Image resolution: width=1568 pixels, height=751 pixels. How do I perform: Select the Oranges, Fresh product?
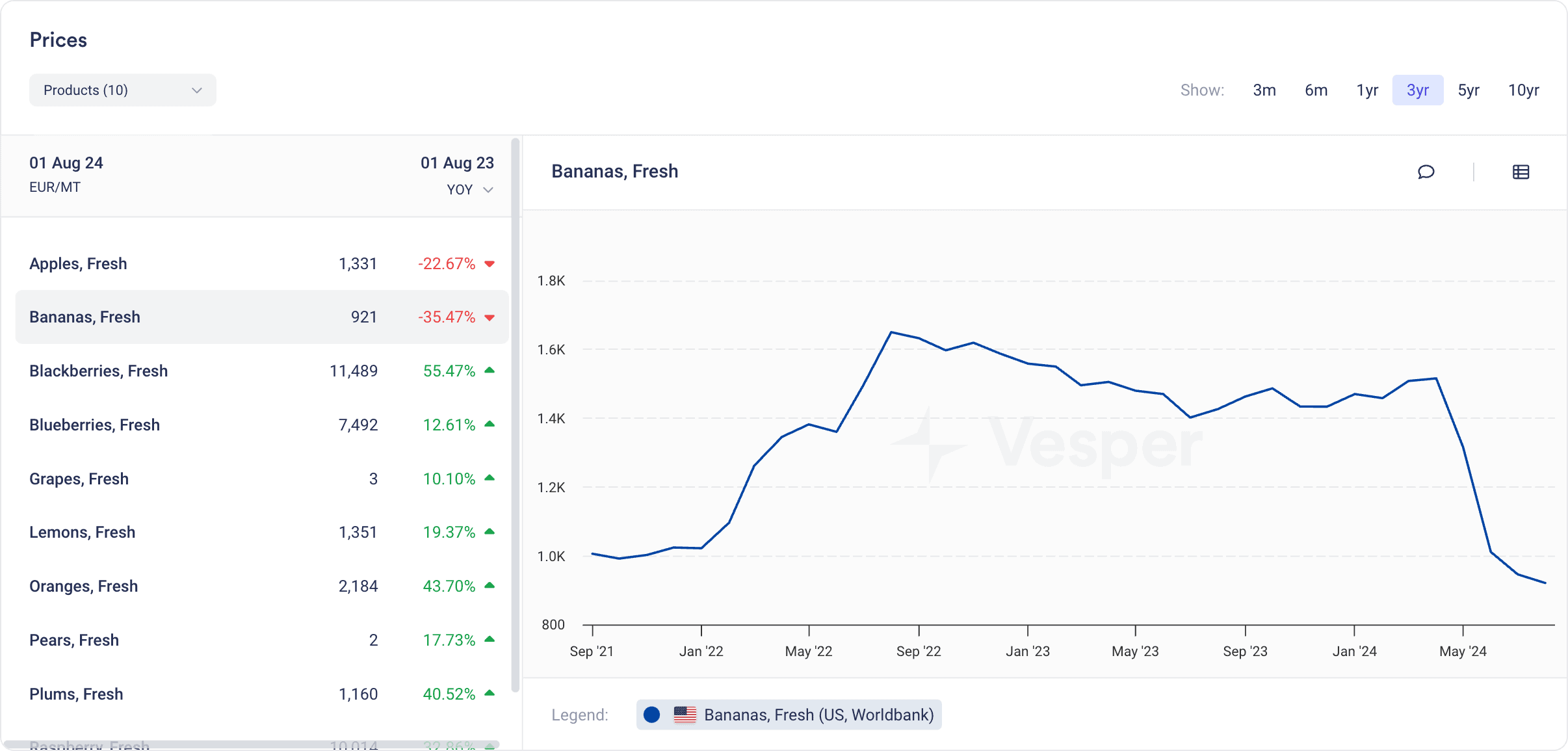[262, 586]
